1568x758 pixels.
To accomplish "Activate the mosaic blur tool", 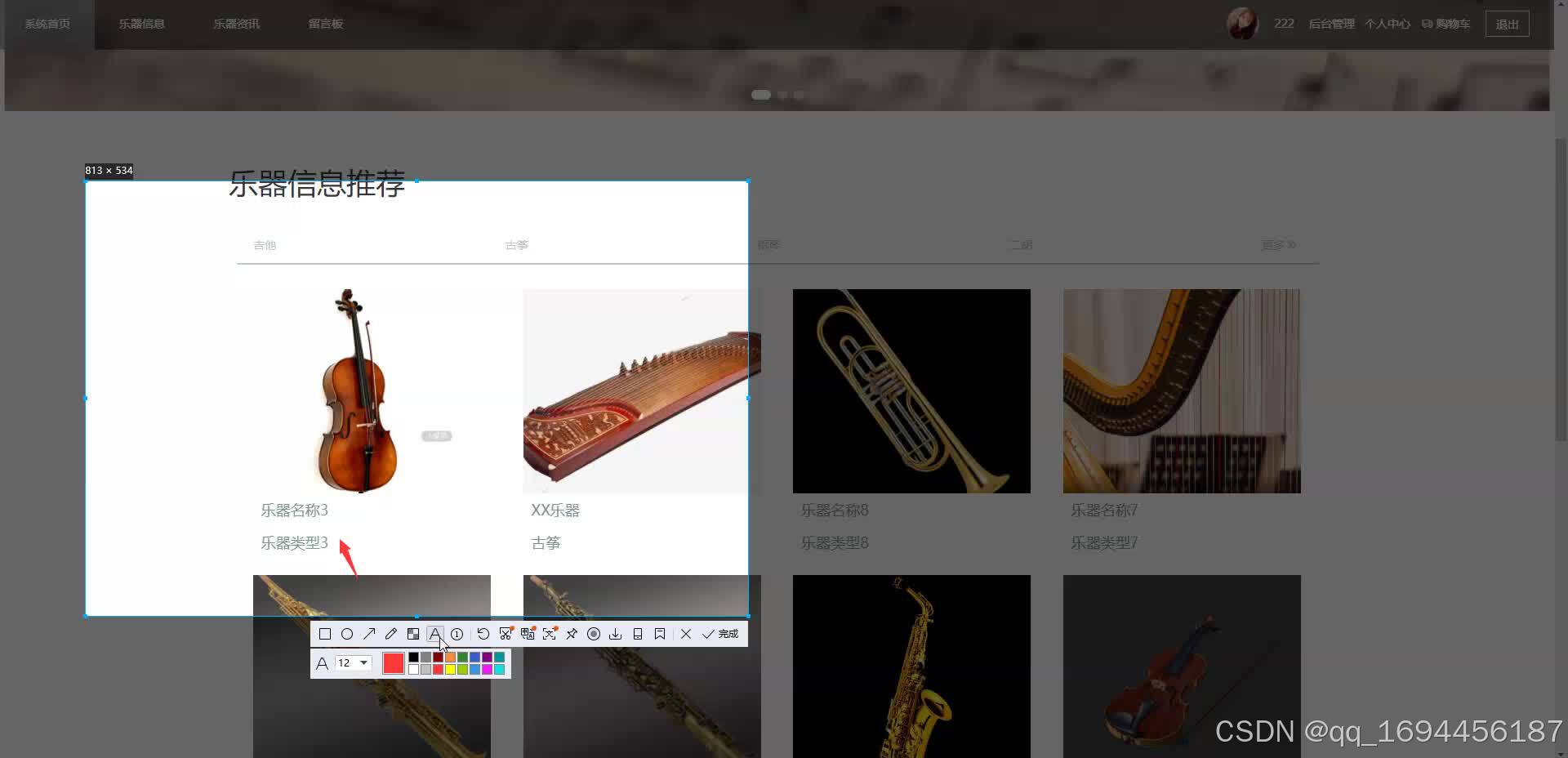I will coord(413,634).
